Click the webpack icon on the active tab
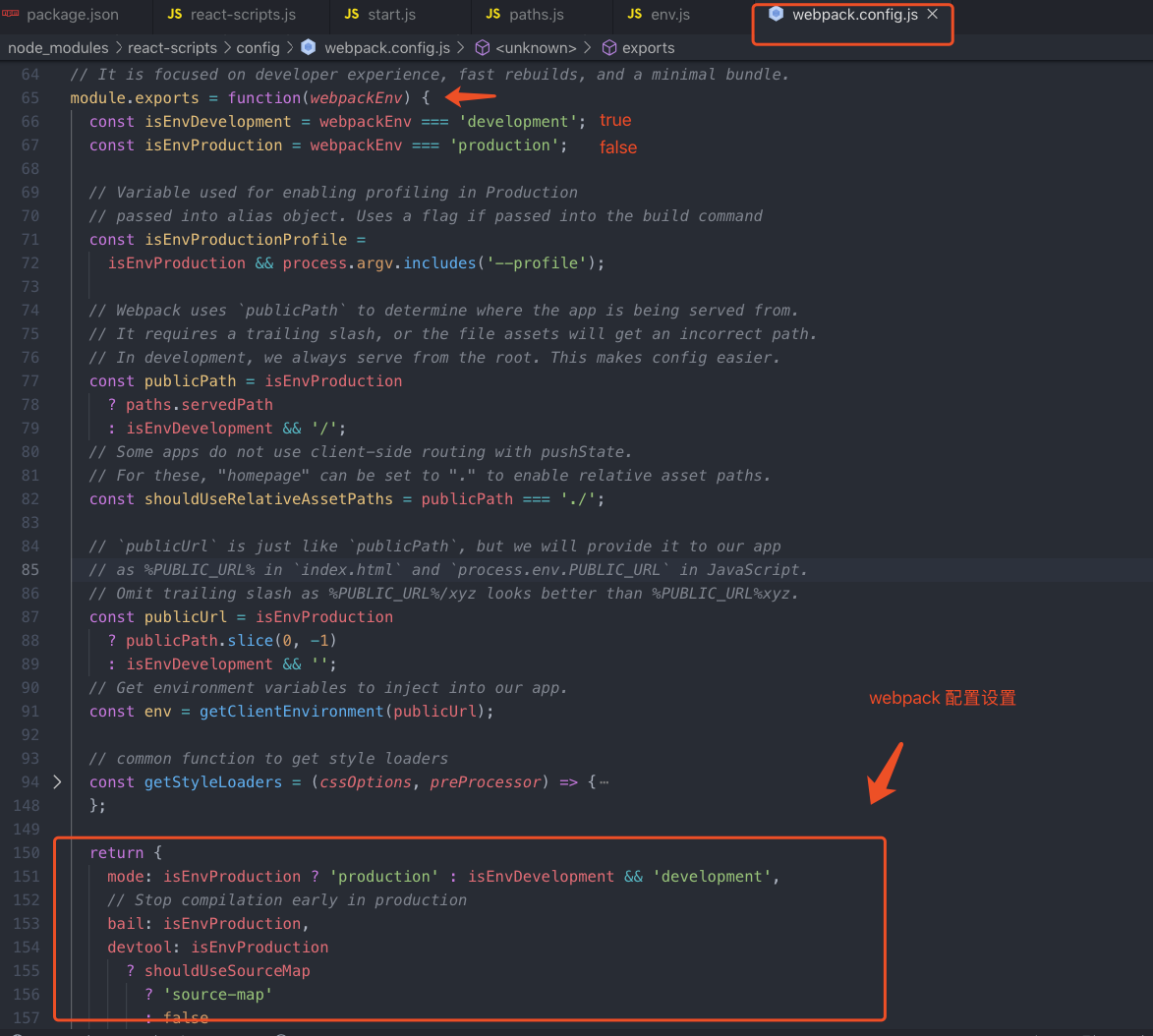This screenshot has height=1036, width=1153. [777, 14]
